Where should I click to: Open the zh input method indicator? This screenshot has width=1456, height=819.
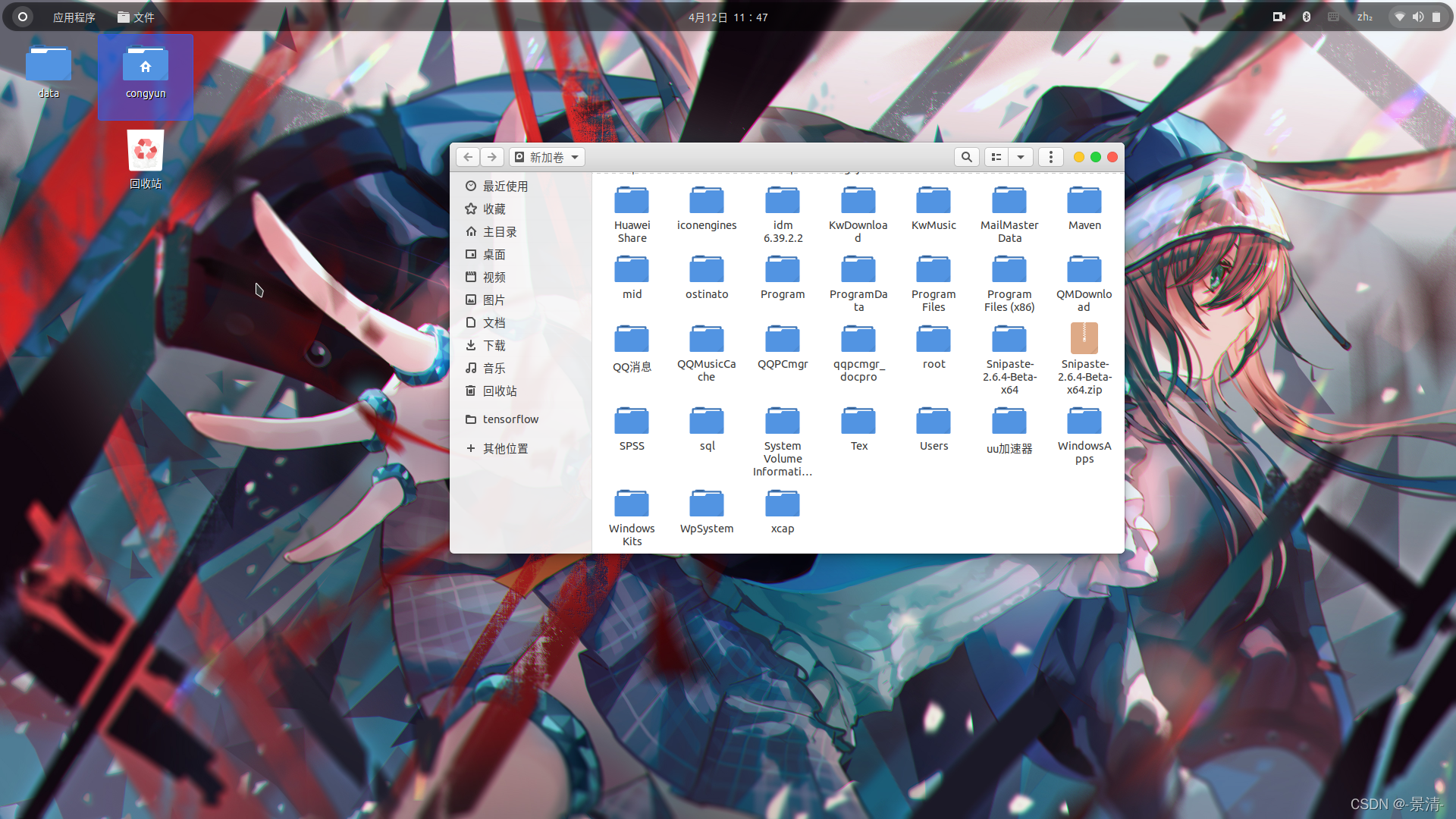pyautogui.click(x=1364, y=17)
